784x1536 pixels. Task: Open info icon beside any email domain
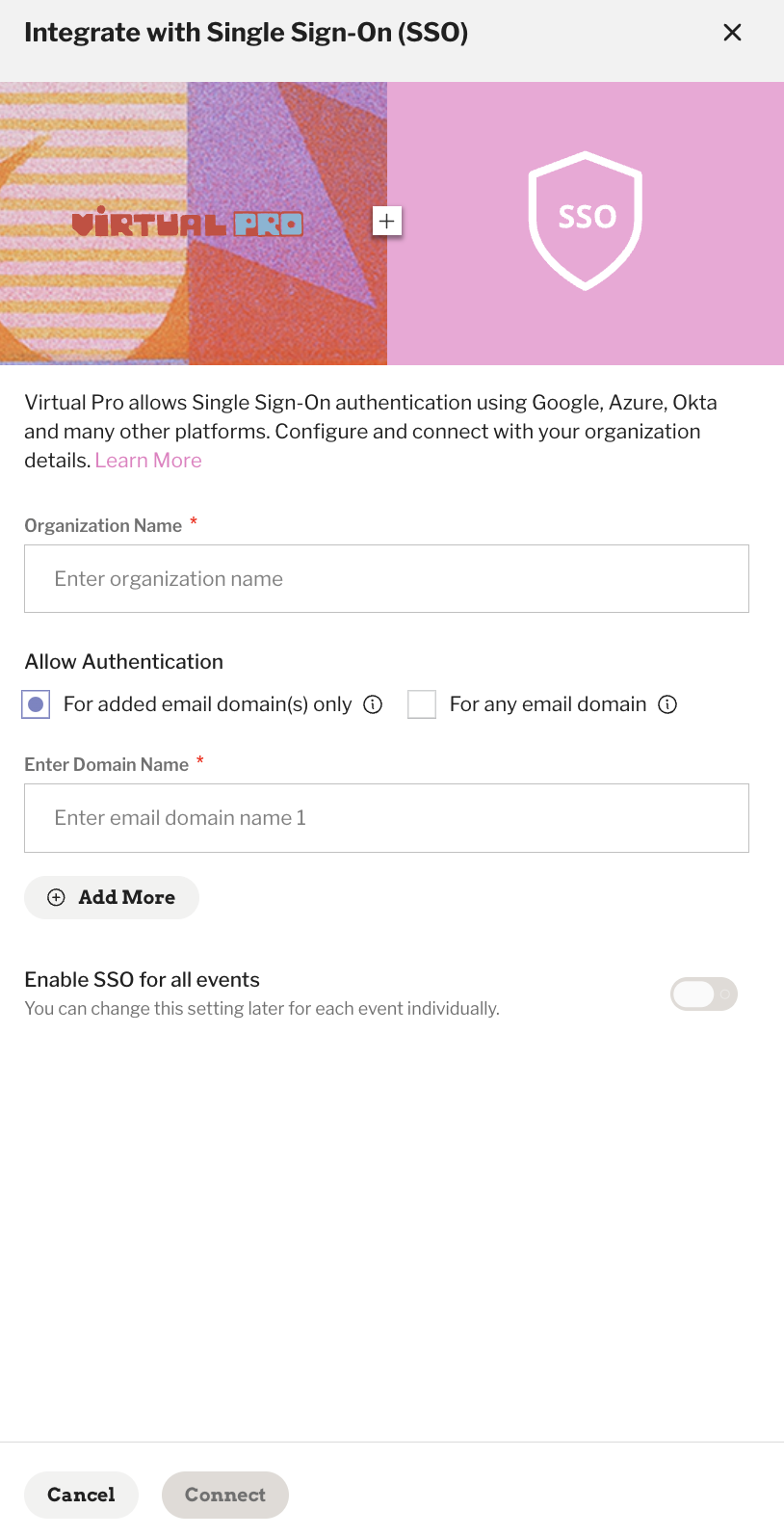click(667, 704)
